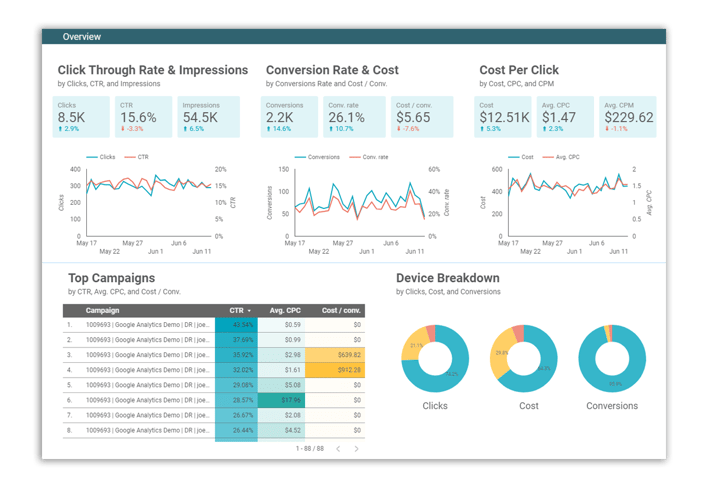The height and width of the screenshot is (488, 708).
Task: Select campaign name in table row 4
Action: [148, 370]
